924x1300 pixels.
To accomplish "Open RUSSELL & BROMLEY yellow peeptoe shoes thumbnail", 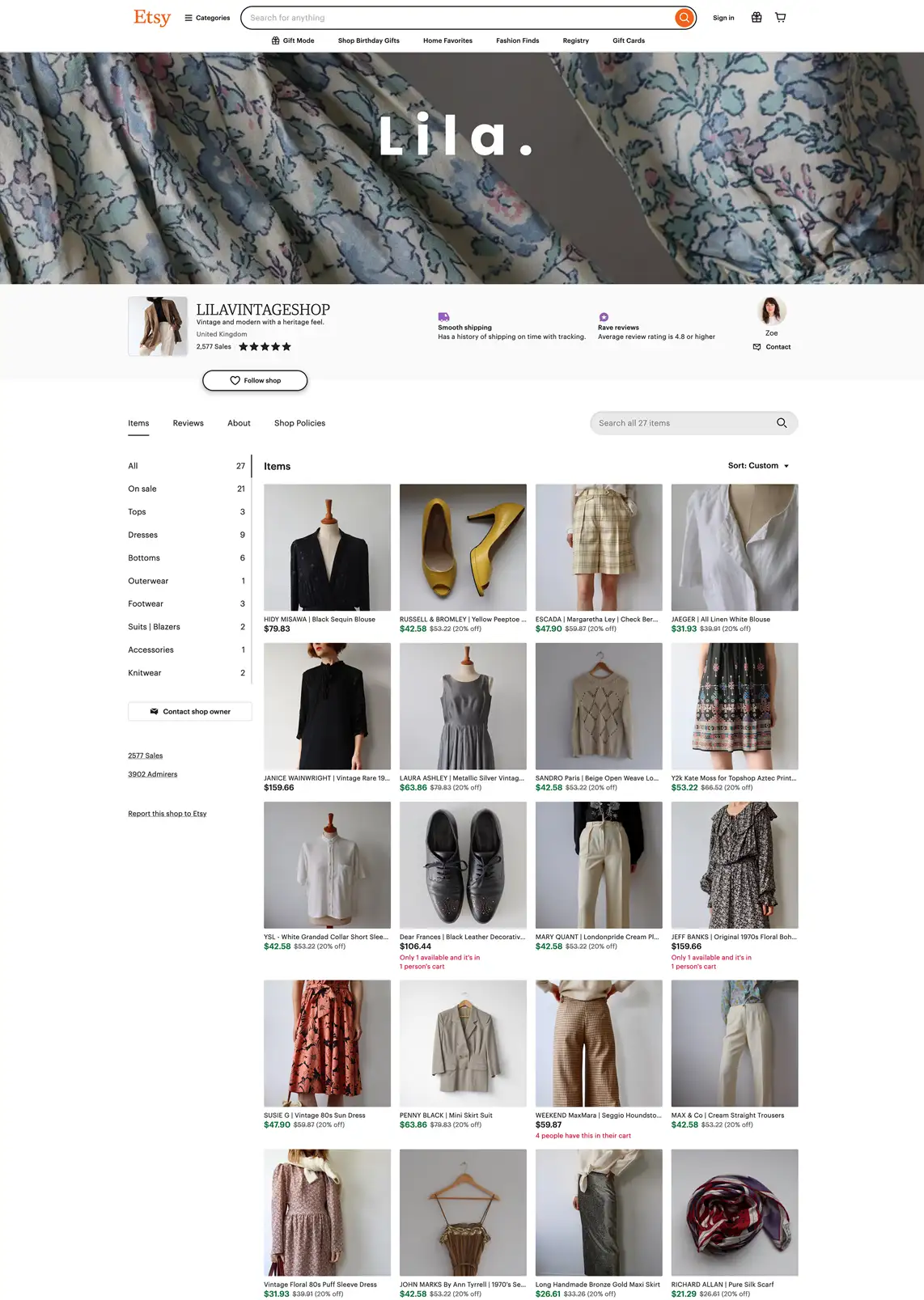I will point(463,548).
